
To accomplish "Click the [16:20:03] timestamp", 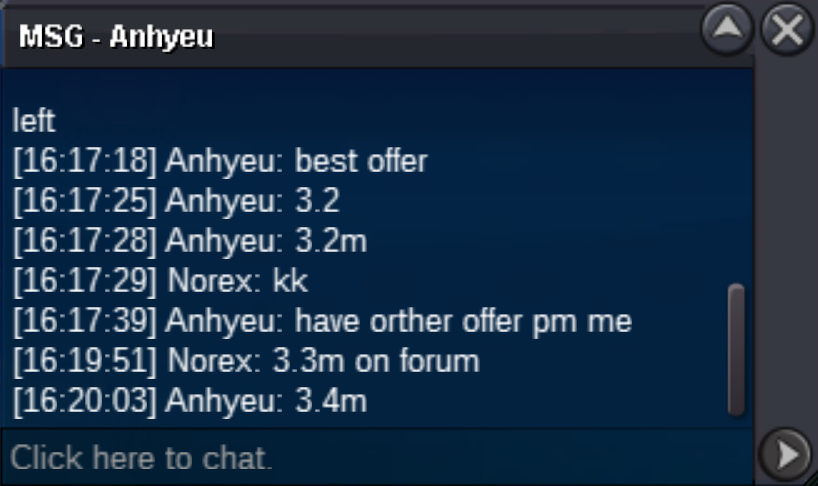I will tap(85, 402).
